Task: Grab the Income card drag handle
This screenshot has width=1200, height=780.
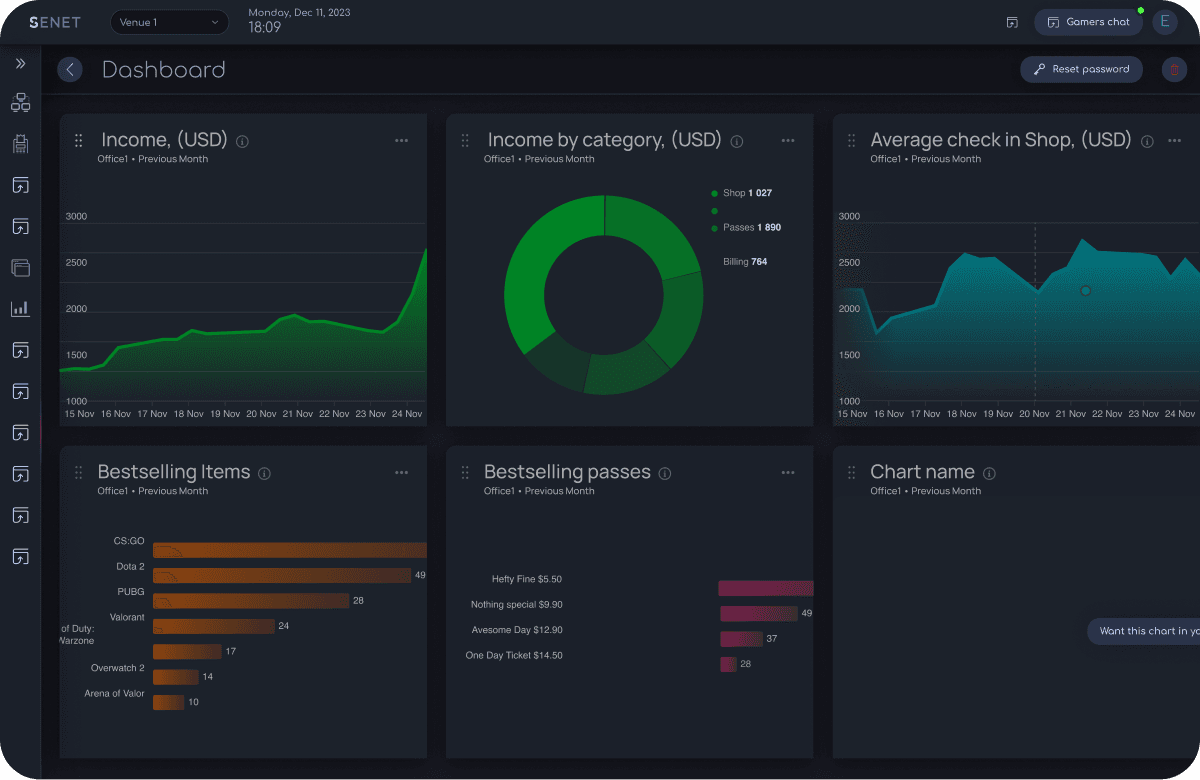Action: tap(79, 141)
